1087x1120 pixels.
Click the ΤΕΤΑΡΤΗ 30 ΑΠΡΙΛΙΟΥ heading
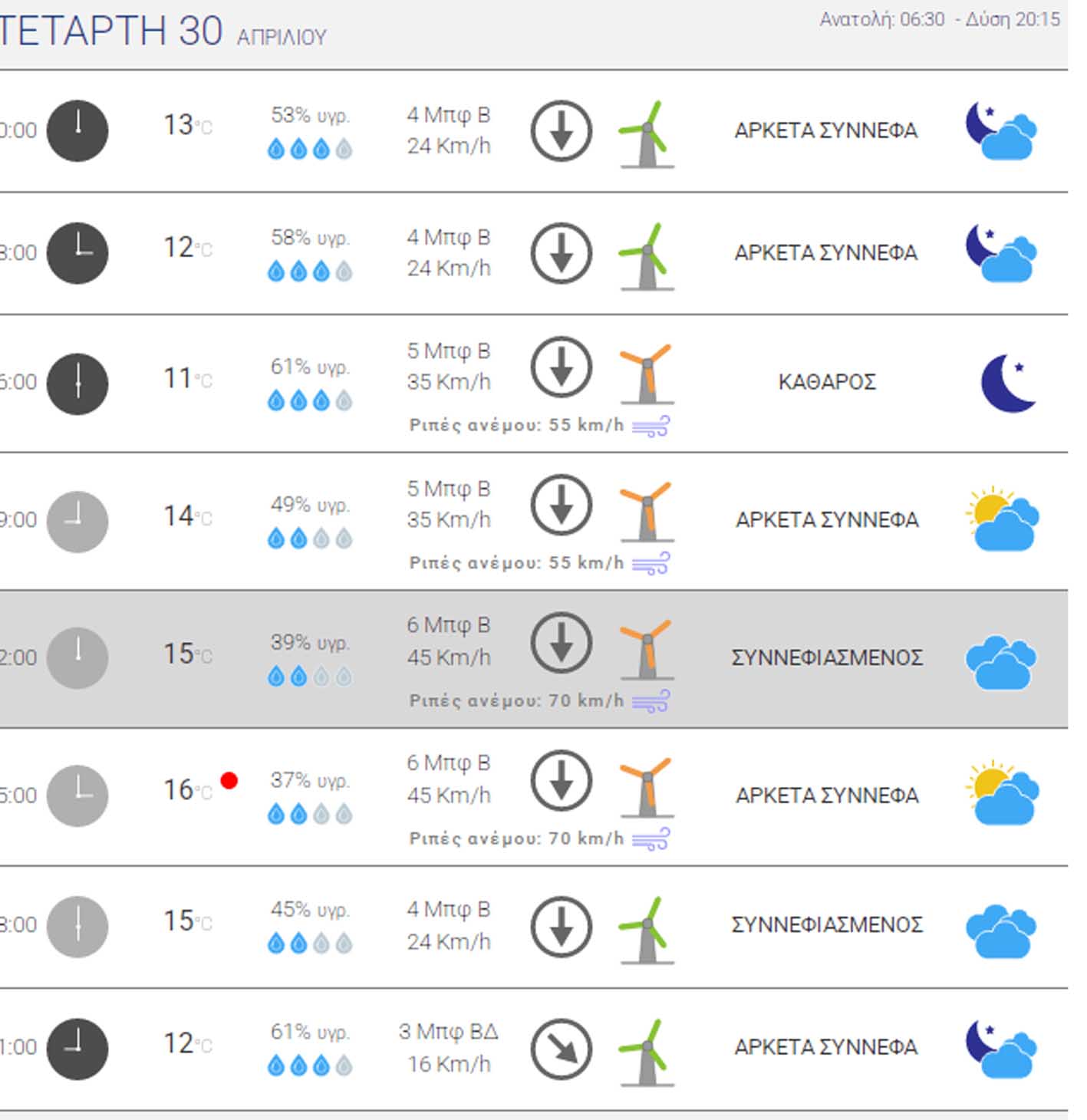pos(163,31)
